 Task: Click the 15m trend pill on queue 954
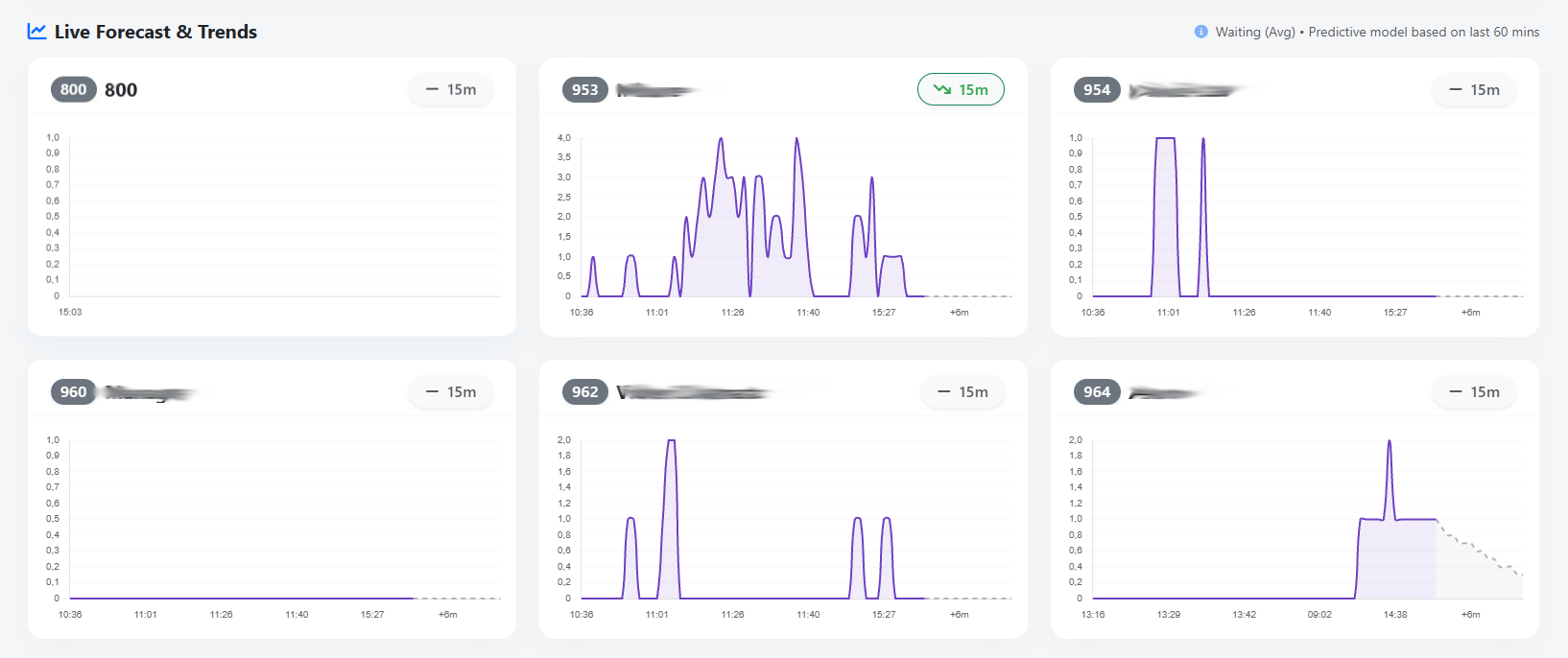(1474, 89)
